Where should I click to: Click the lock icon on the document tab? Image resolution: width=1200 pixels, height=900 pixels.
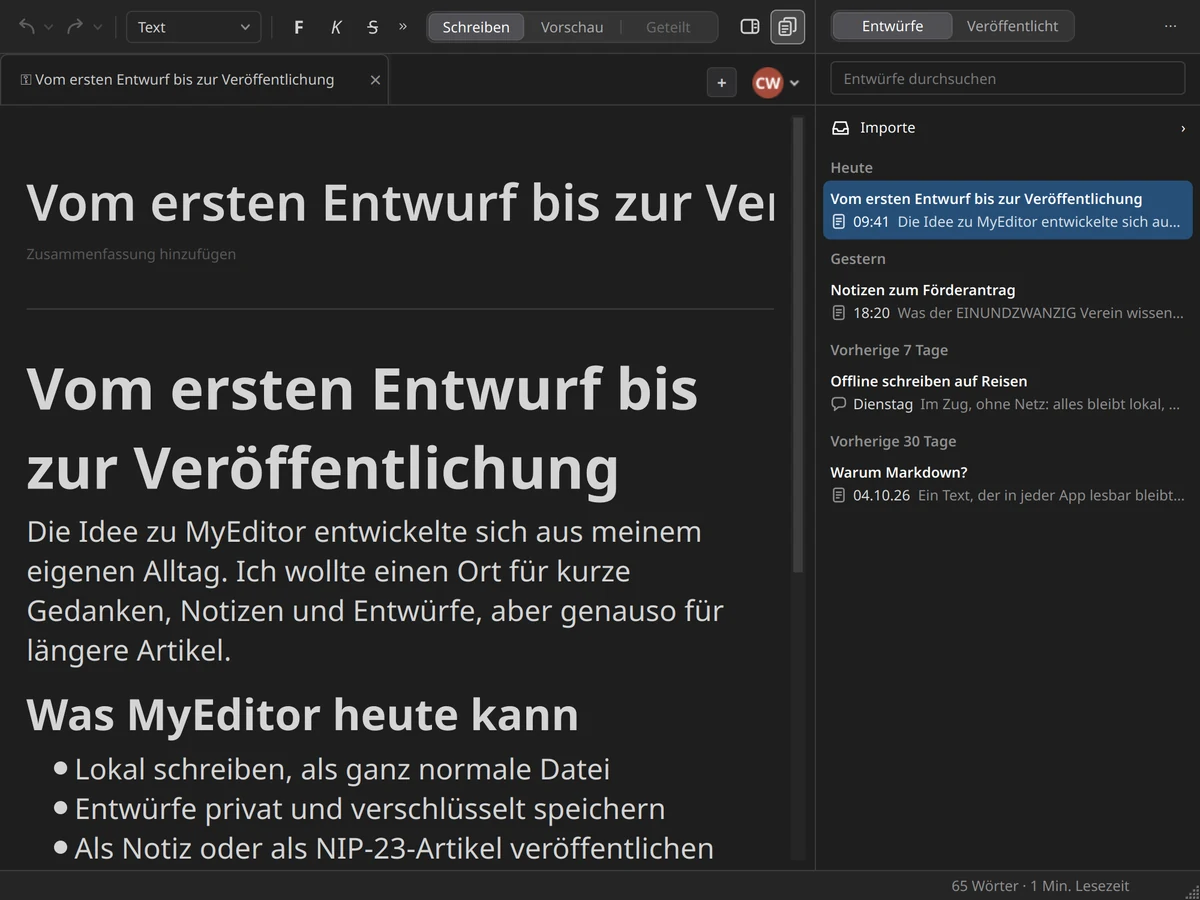(x=26, y=80)
